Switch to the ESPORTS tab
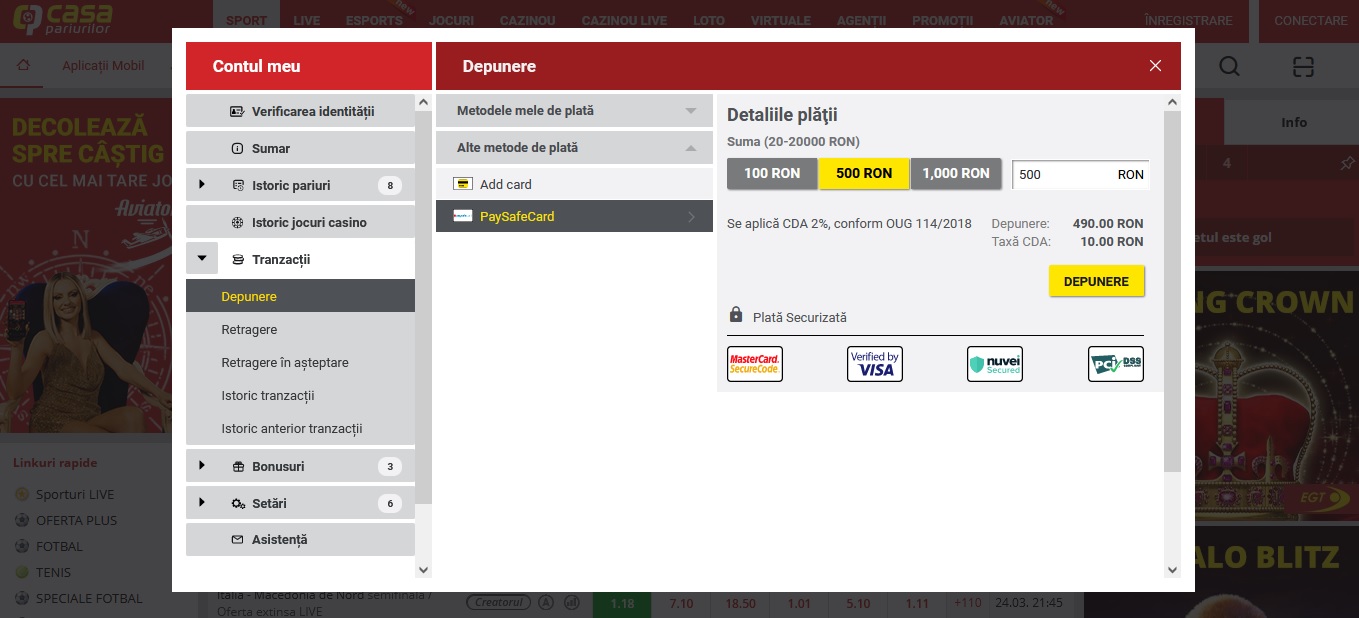 374,21
